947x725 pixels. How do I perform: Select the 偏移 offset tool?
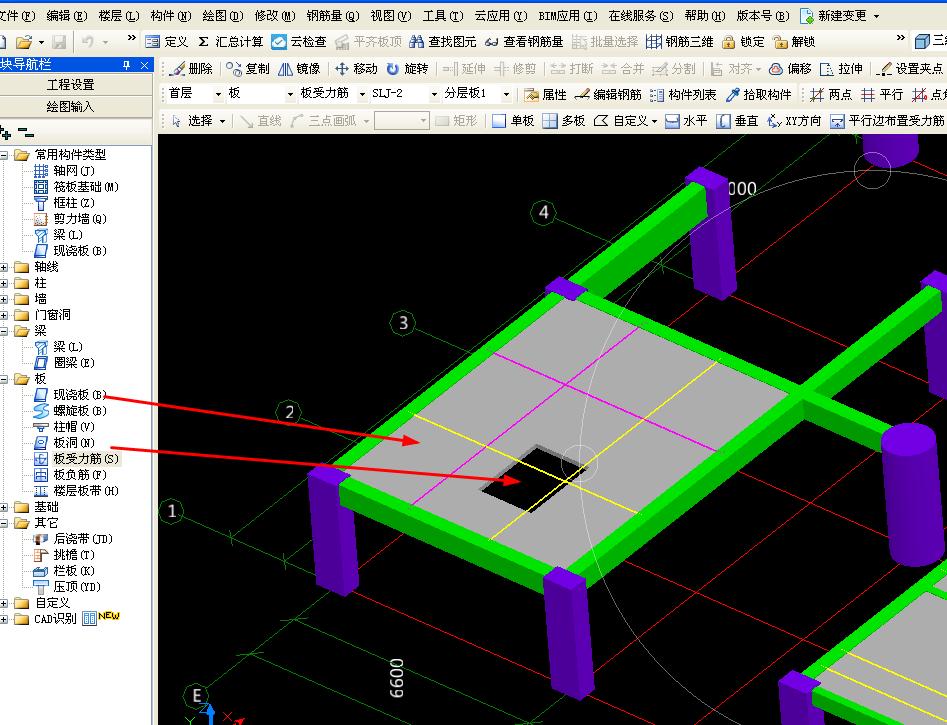pyautogui.click(x=791, y=69)
